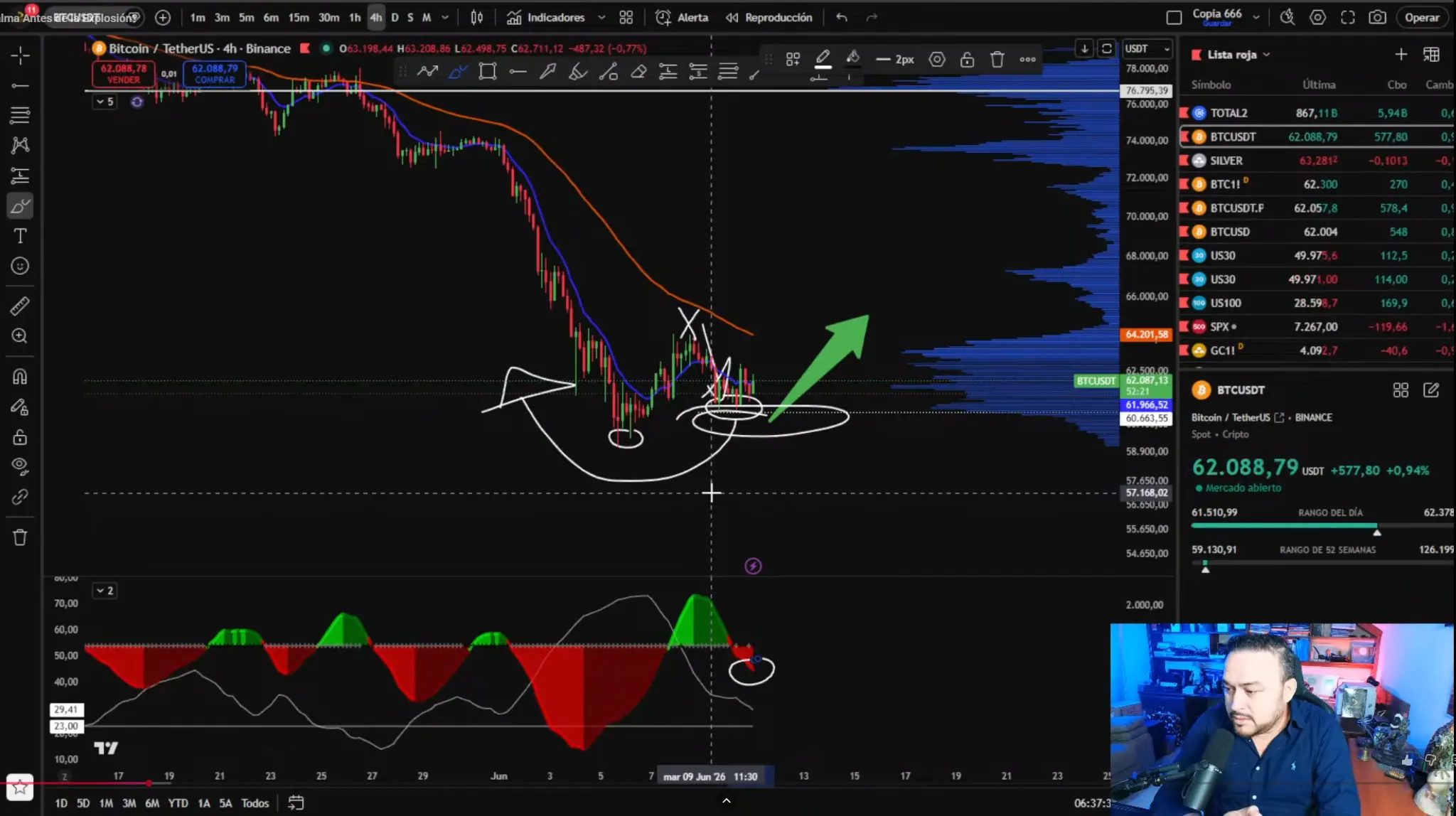The image size is (1456, 816).
Task: Open go-to-date calendar icon
Action: coord(296,803)
